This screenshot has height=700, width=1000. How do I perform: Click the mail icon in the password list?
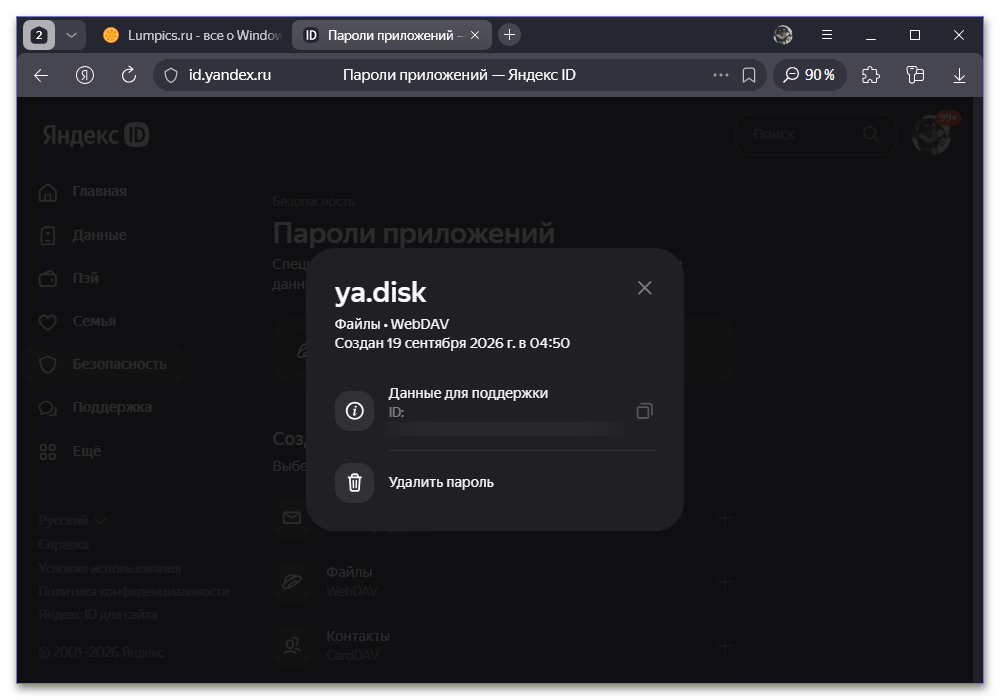pos(292,518)
